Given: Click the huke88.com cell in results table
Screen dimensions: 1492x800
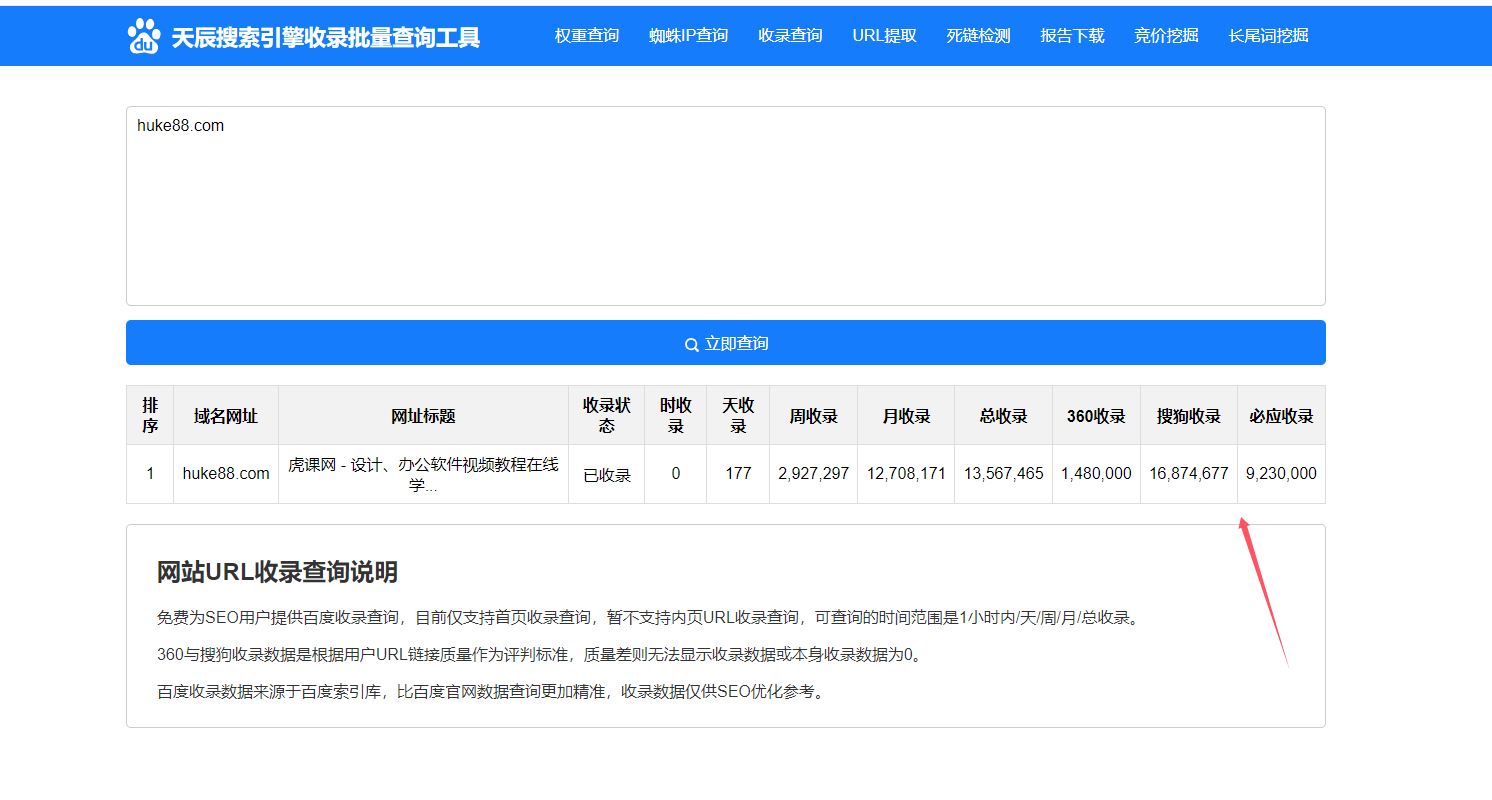Looking at the screenshot, I should pyautogui.click(x=226, y=474).
